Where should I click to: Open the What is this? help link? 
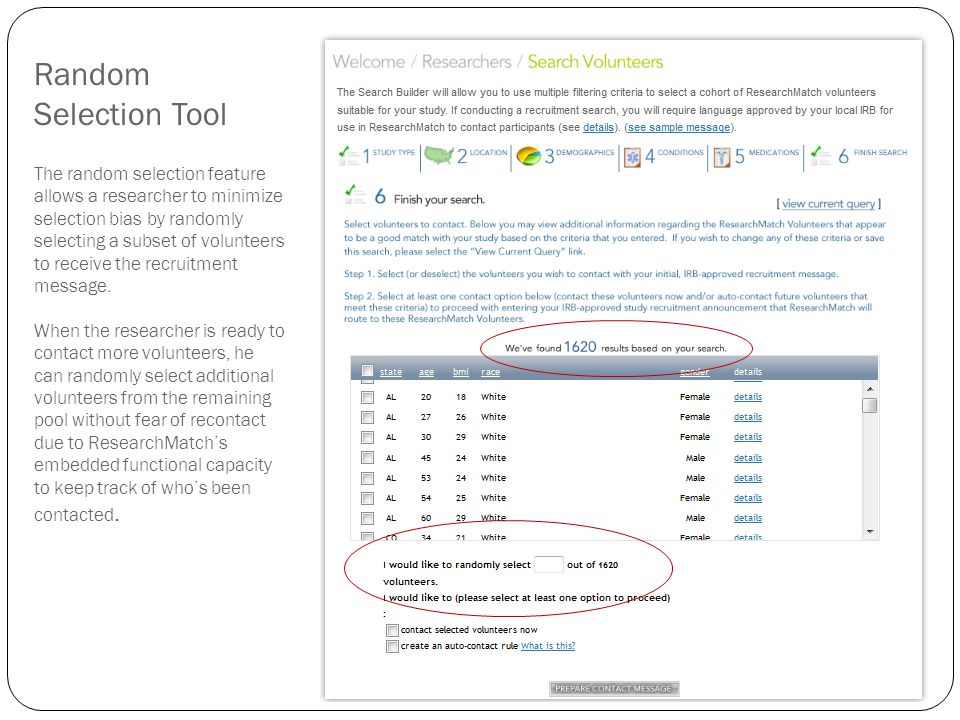coord(548,646)
